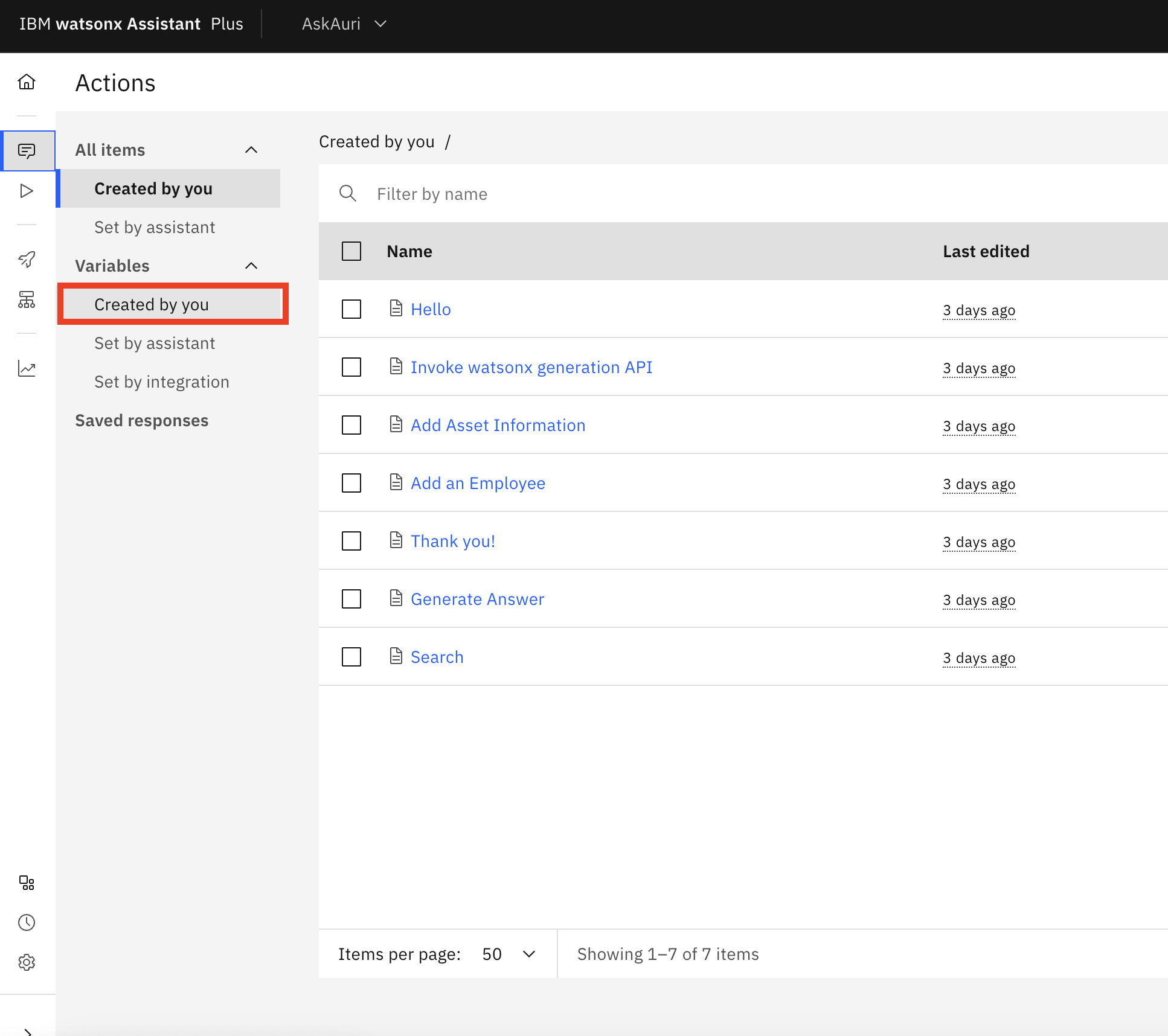Open the Search action
This screenshot has width=1168, height=1036.
(x=437, y=657)
